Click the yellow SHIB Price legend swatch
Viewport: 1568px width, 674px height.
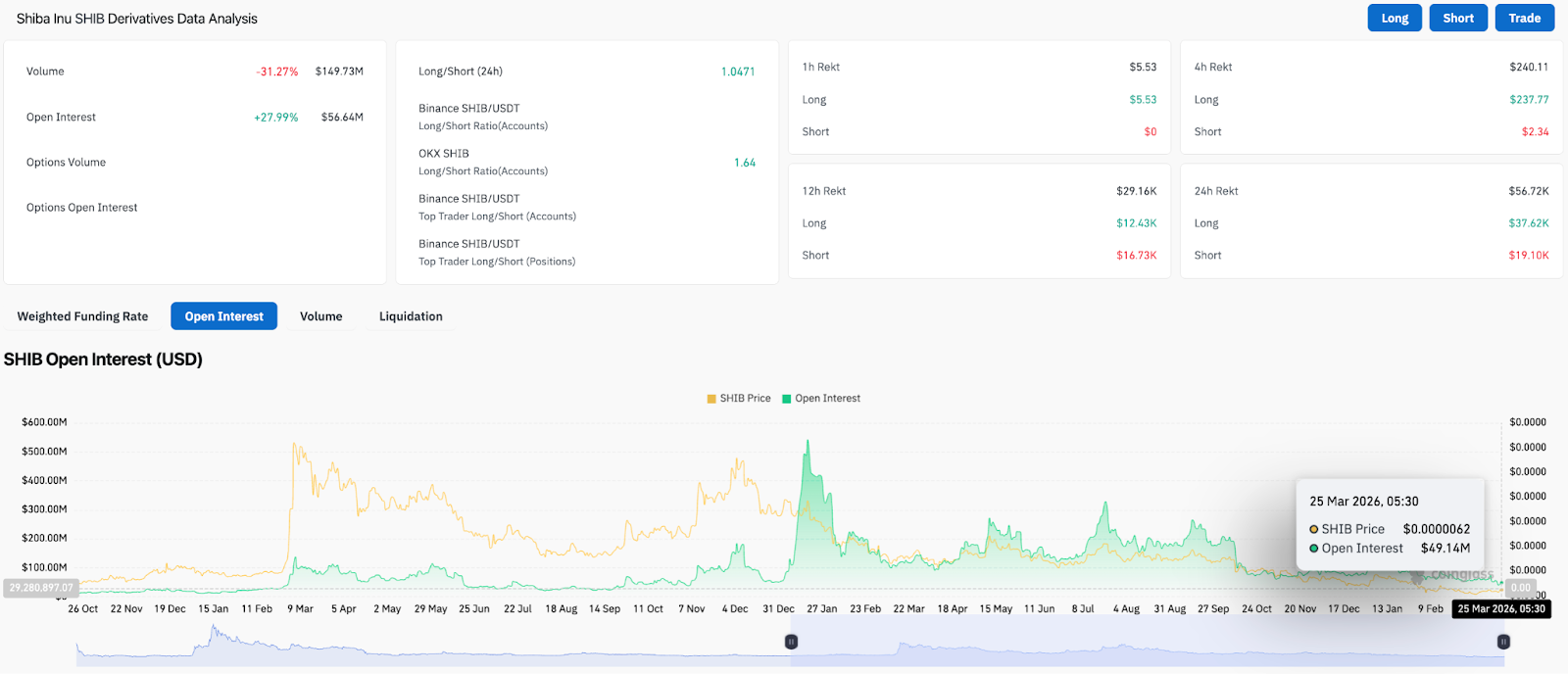pyautogui.click(x=711, y=399)
